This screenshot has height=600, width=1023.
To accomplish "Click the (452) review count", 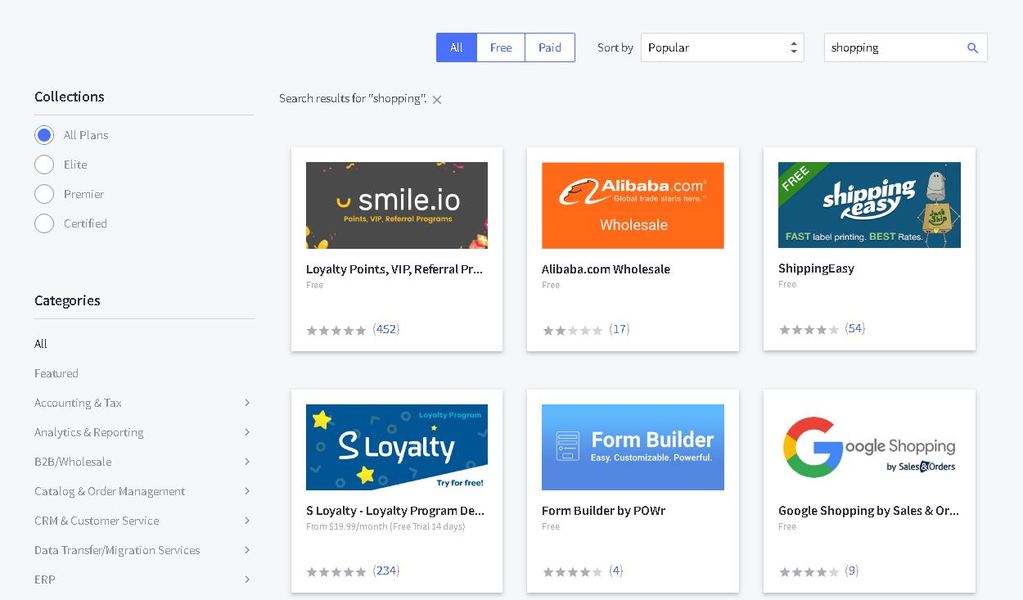I will 386,329.
